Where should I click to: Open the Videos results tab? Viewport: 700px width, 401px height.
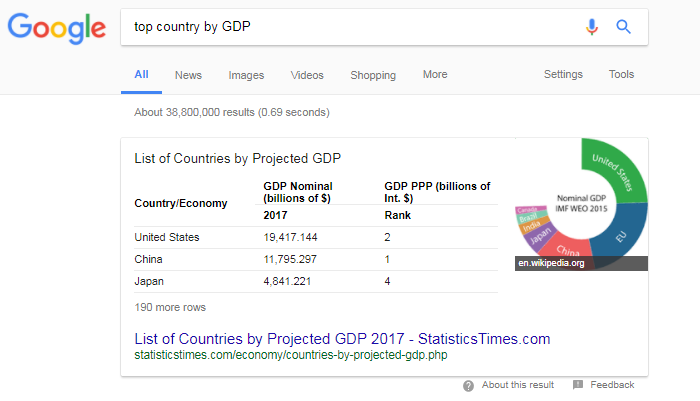click(x=307, y=75)
